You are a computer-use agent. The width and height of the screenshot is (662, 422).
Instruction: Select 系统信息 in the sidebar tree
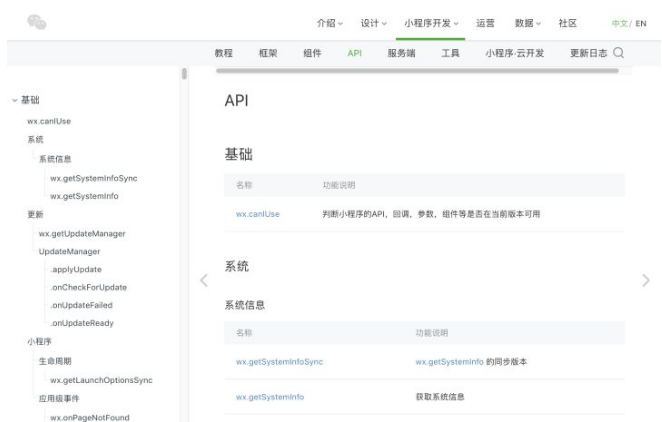pos(55,159)
